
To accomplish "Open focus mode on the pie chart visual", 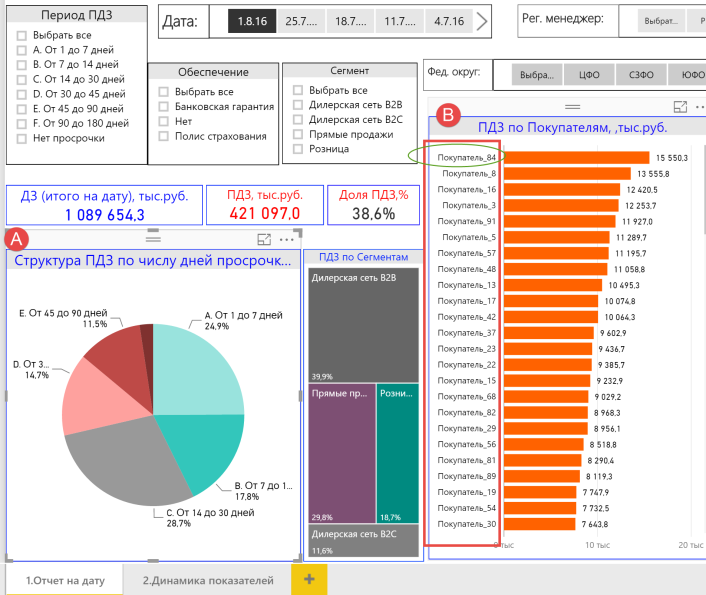I will (x=264, y=240).
